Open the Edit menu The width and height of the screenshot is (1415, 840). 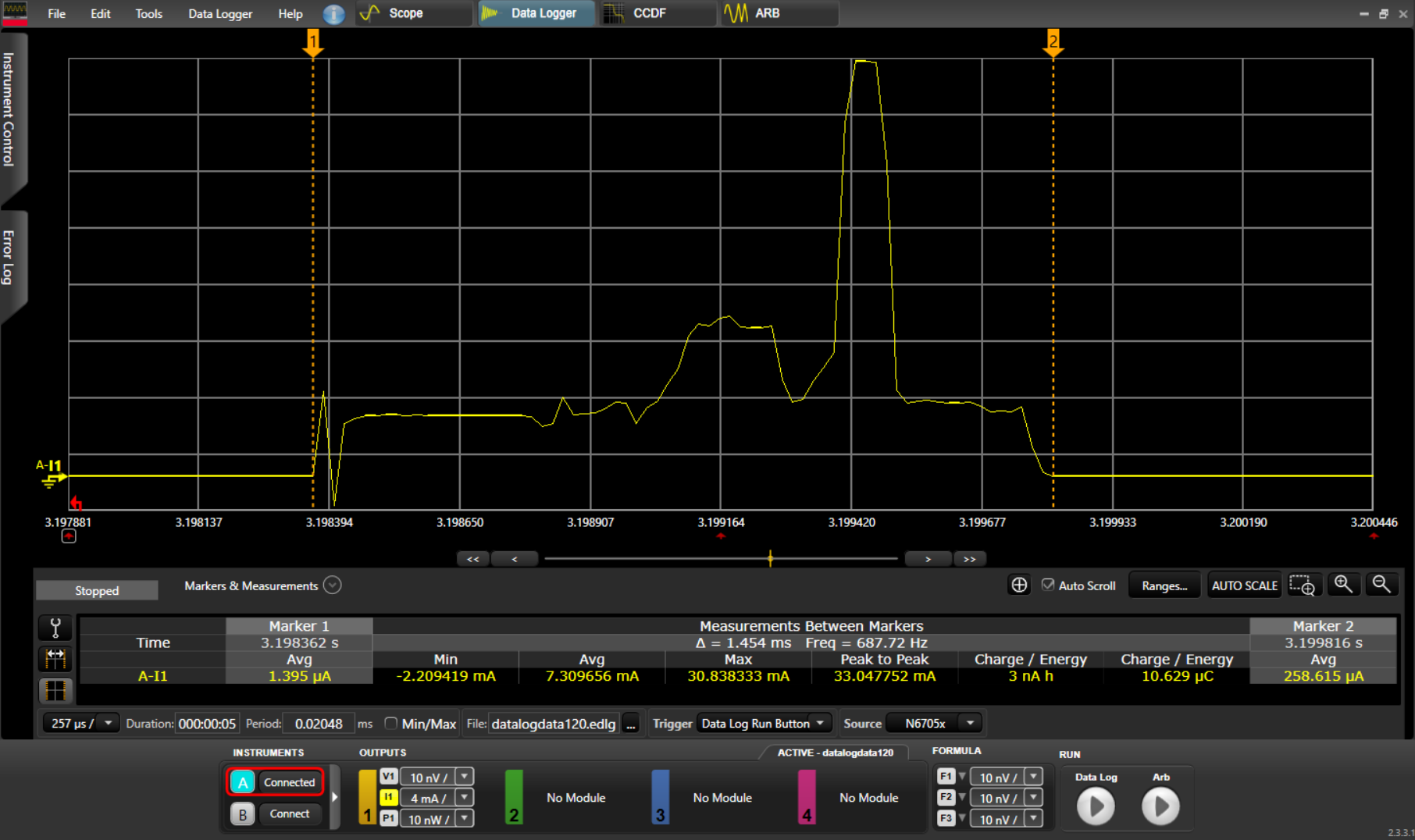(100, 14)
